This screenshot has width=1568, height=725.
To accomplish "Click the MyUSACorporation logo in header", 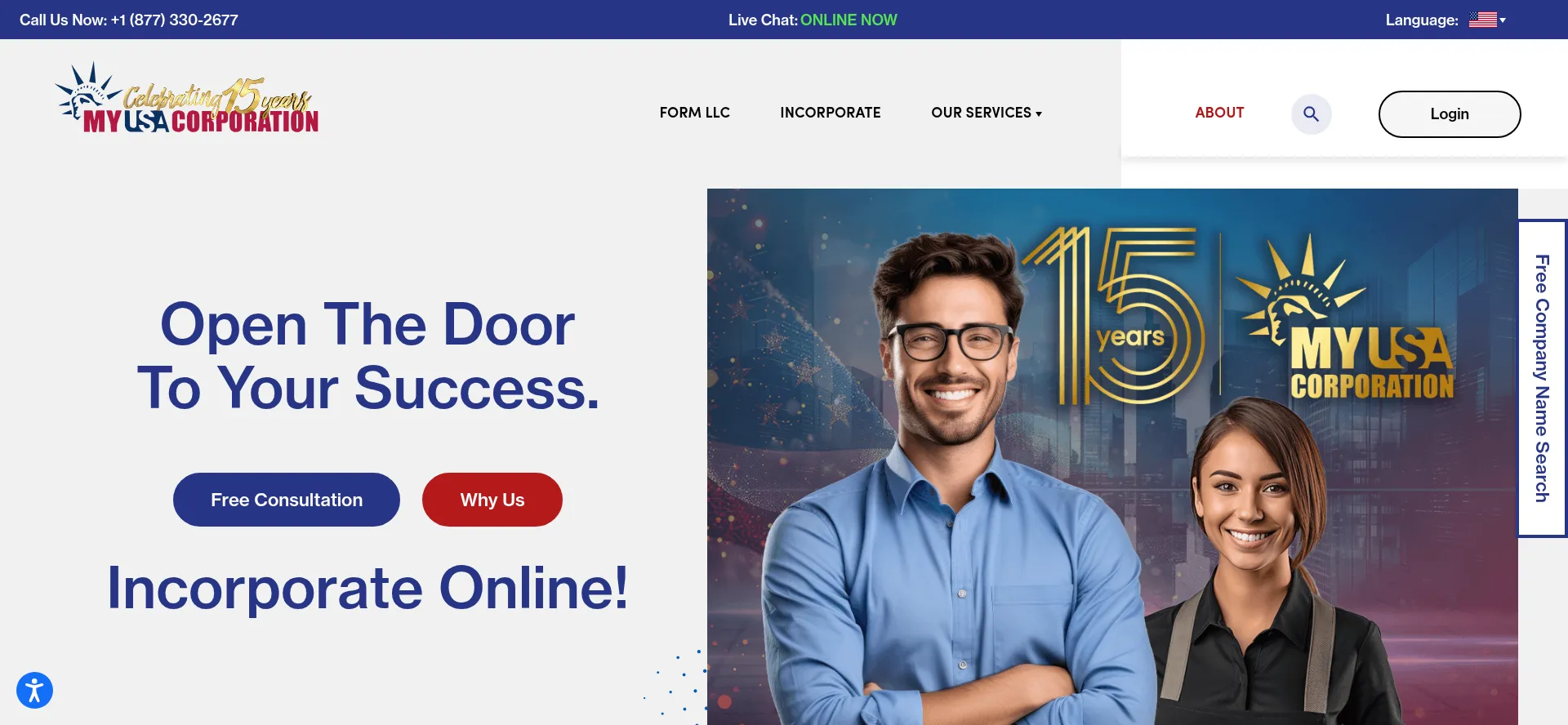I will pyautogui.click(x=187, y=100).
